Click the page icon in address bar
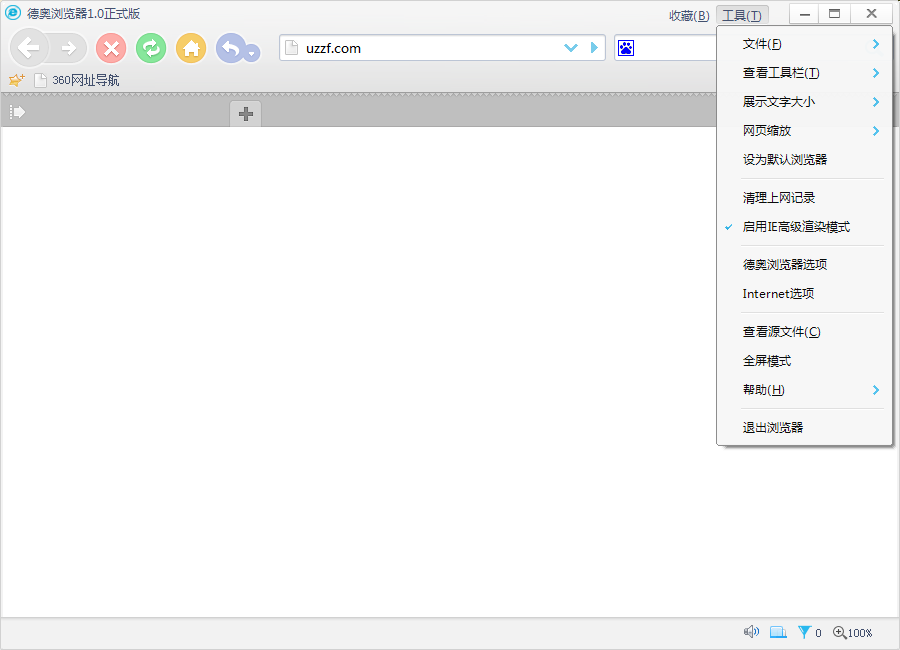This screenshot has width=900, height=650. coord(292,48)
